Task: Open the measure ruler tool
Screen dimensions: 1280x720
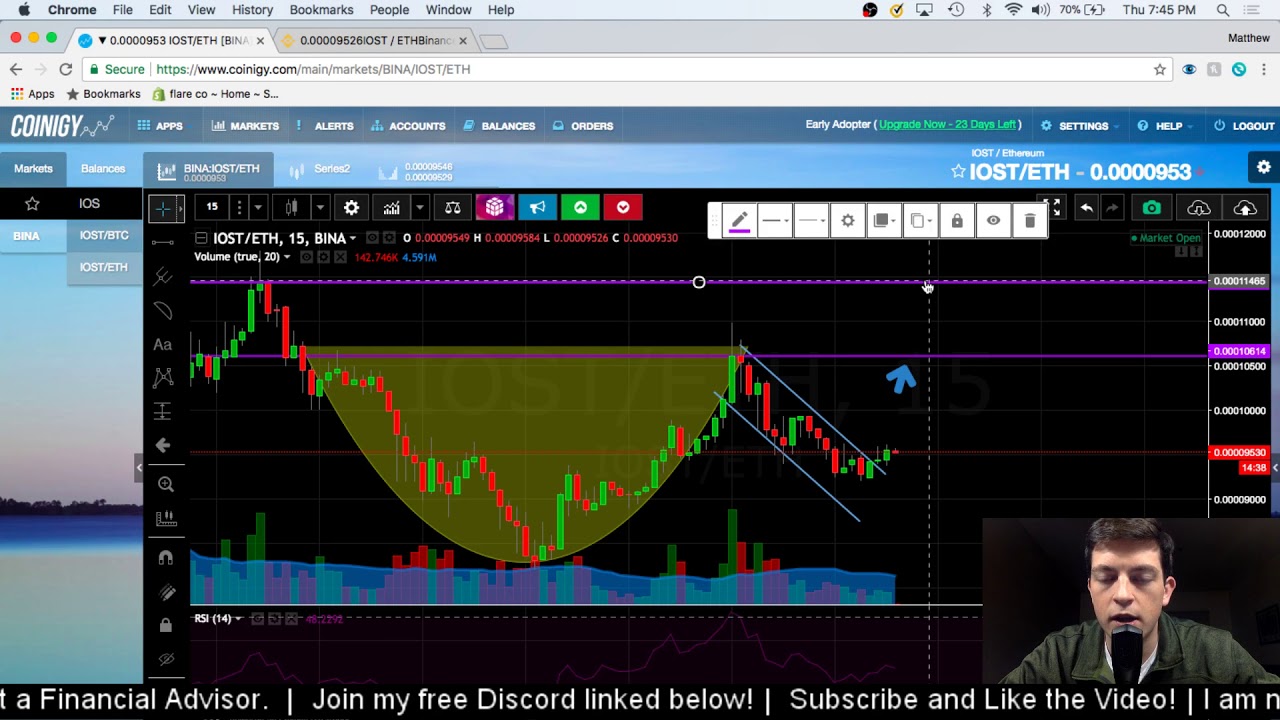Action: coord(166,519)
